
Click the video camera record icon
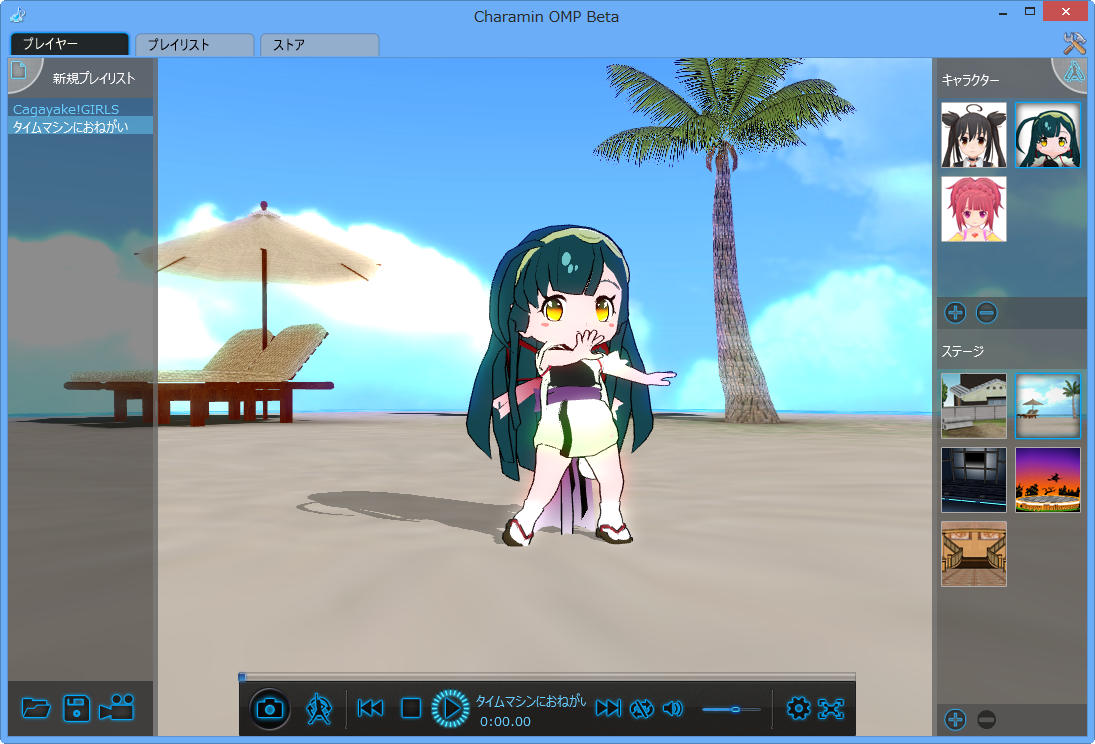coord(117,708)
